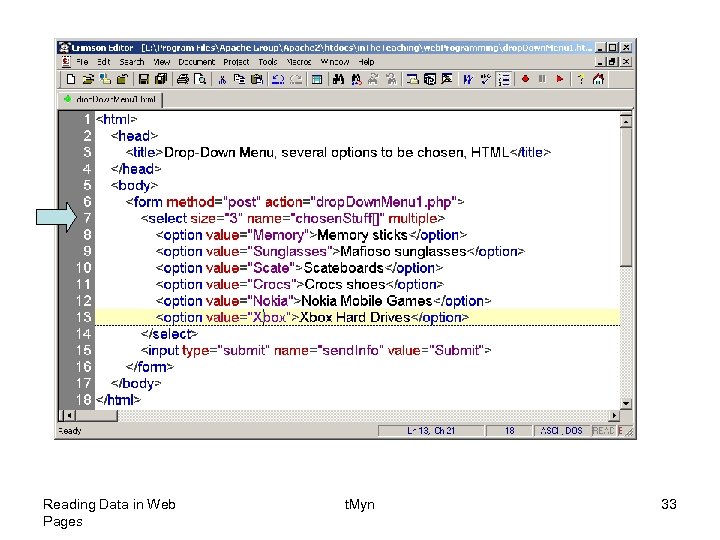Click the red Record Macro icon
Image resolution: width=720 pixels, height=540 pixels.
click(x=525, y=79)
